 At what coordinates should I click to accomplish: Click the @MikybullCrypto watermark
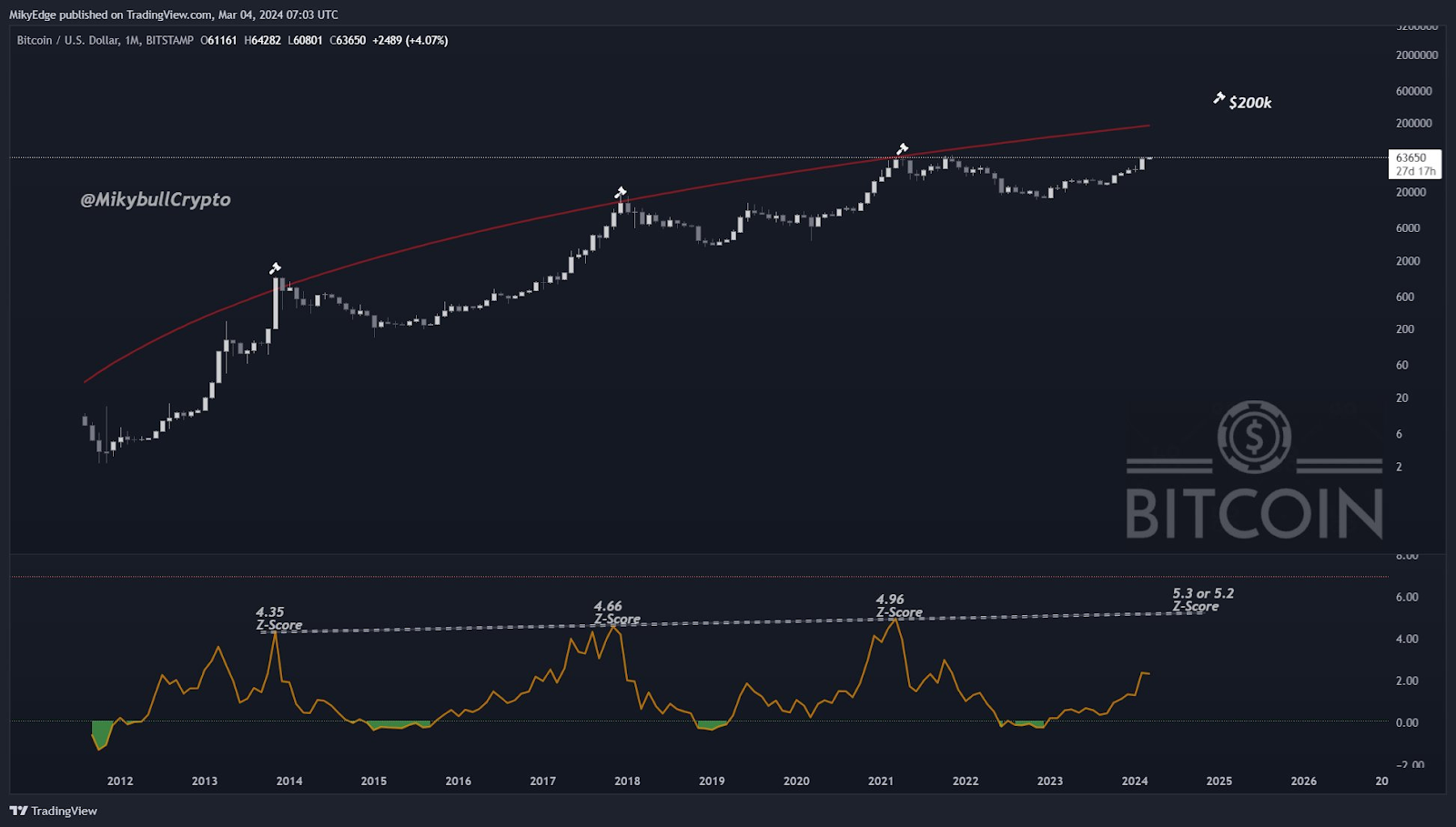click(154, 199)
